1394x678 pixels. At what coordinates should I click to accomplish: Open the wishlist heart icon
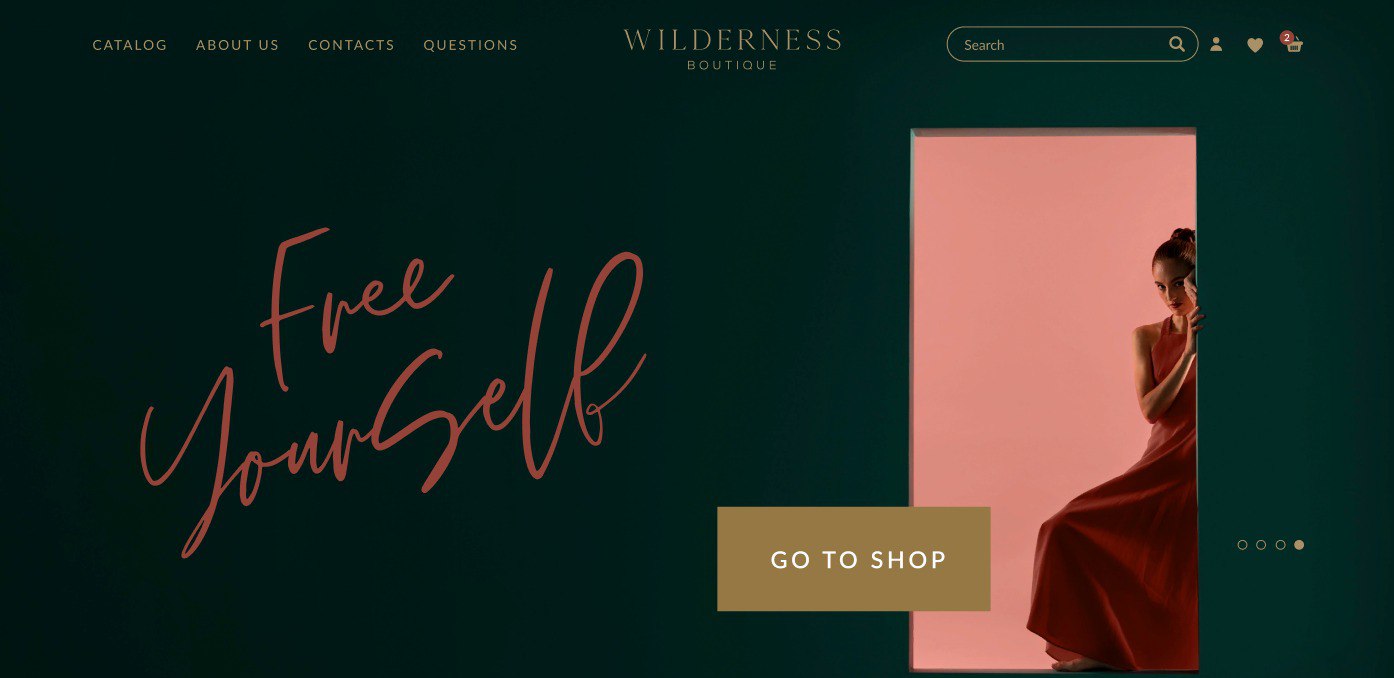(1255, 45)
